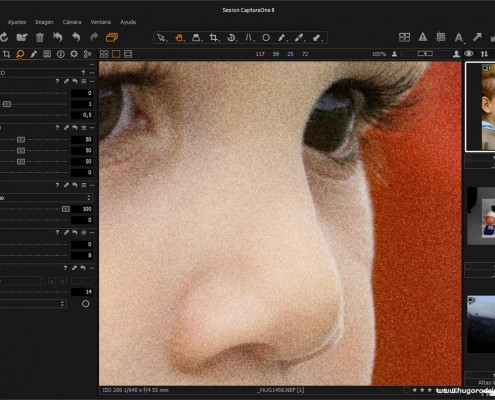Viewport: 495px width, 400px height.
Task: Select the circle spot removal tool
Action: tap(266, 38)
